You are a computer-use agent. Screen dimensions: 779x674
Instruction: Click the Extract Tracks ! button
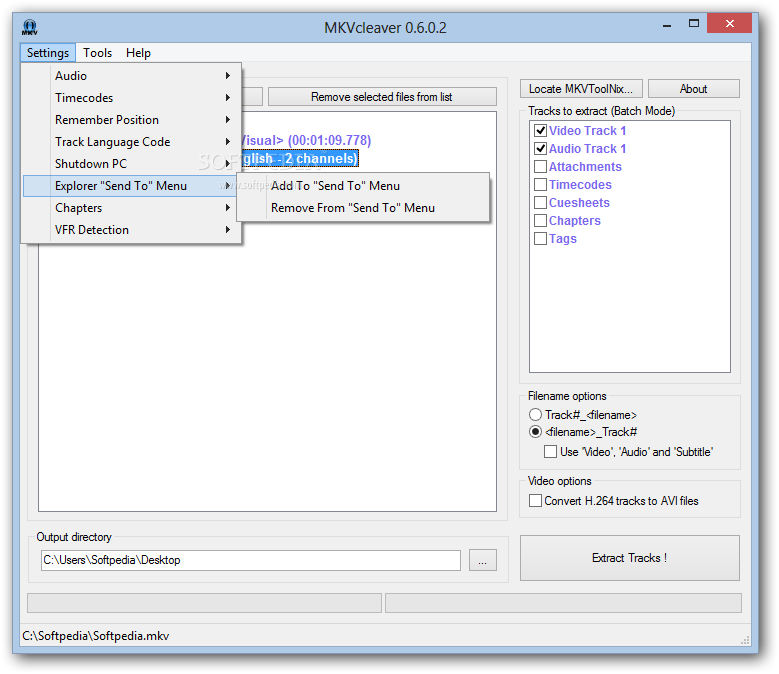click(x=629, y=558)
